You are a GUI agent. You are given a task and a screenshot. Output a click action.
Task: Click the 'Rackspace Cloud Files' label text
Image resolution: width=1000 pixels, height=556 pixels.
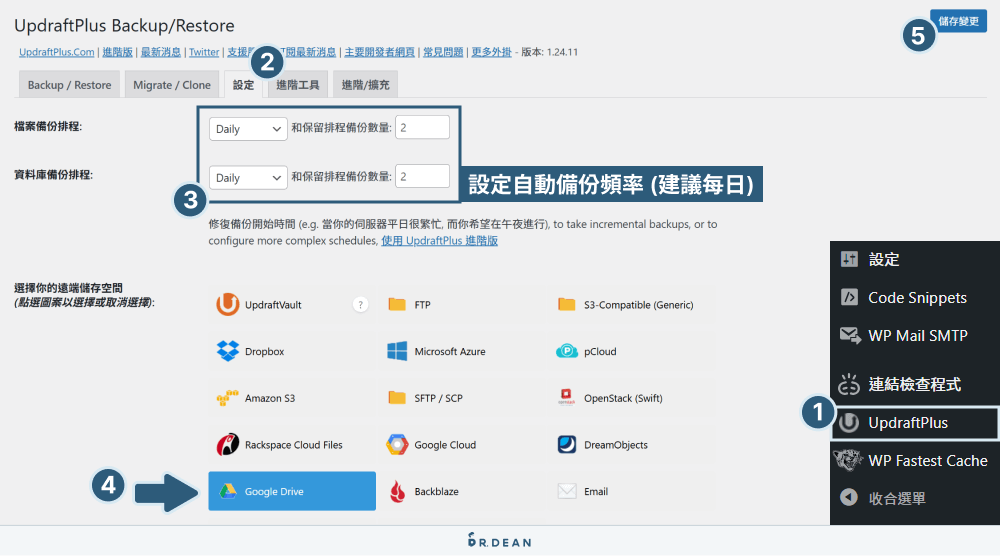(293, 445)
